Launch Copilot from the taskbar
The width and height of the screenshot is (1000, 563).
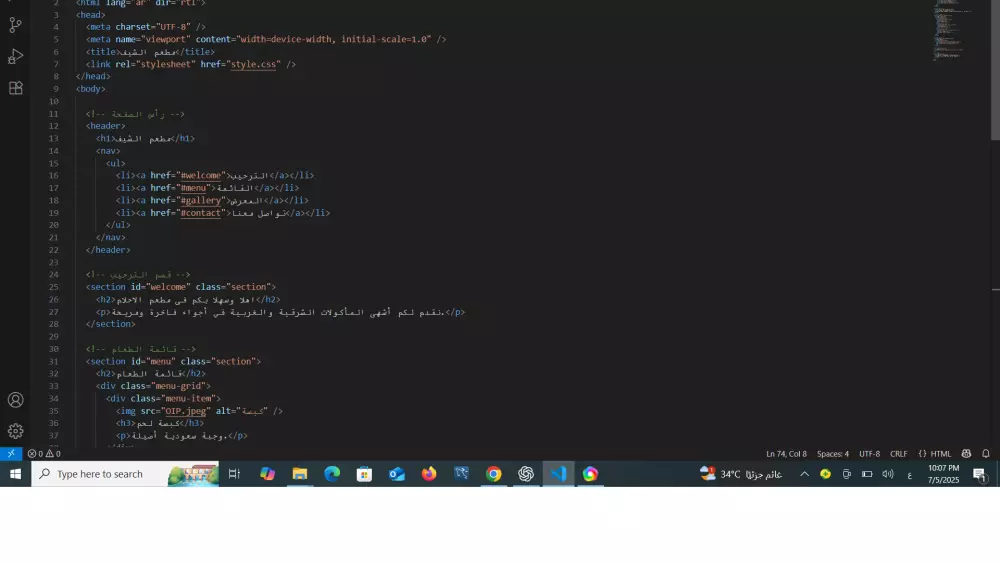click(267, 474)
